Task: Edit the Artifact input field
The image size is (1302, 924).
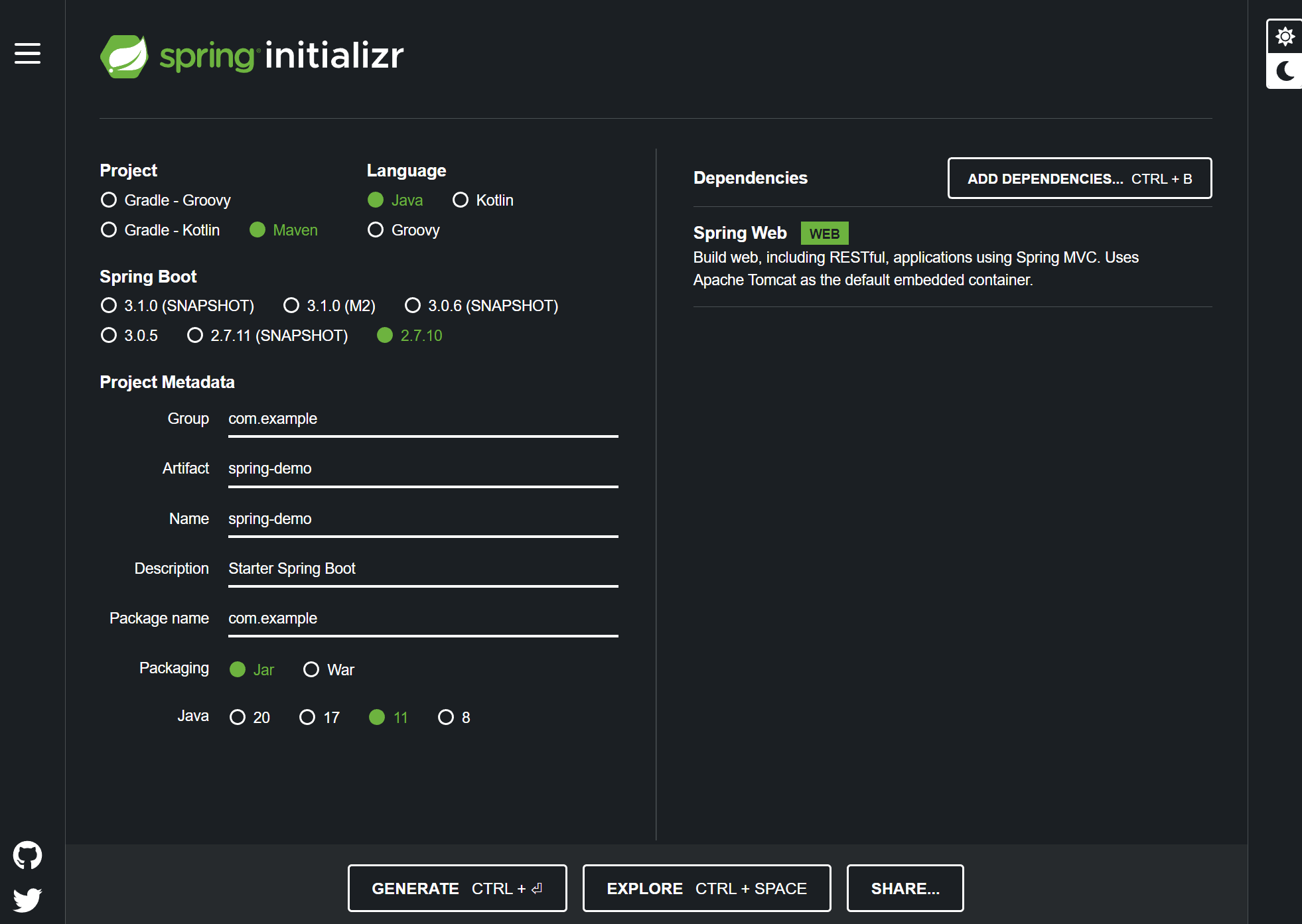Action: click(x=423, y=470)
